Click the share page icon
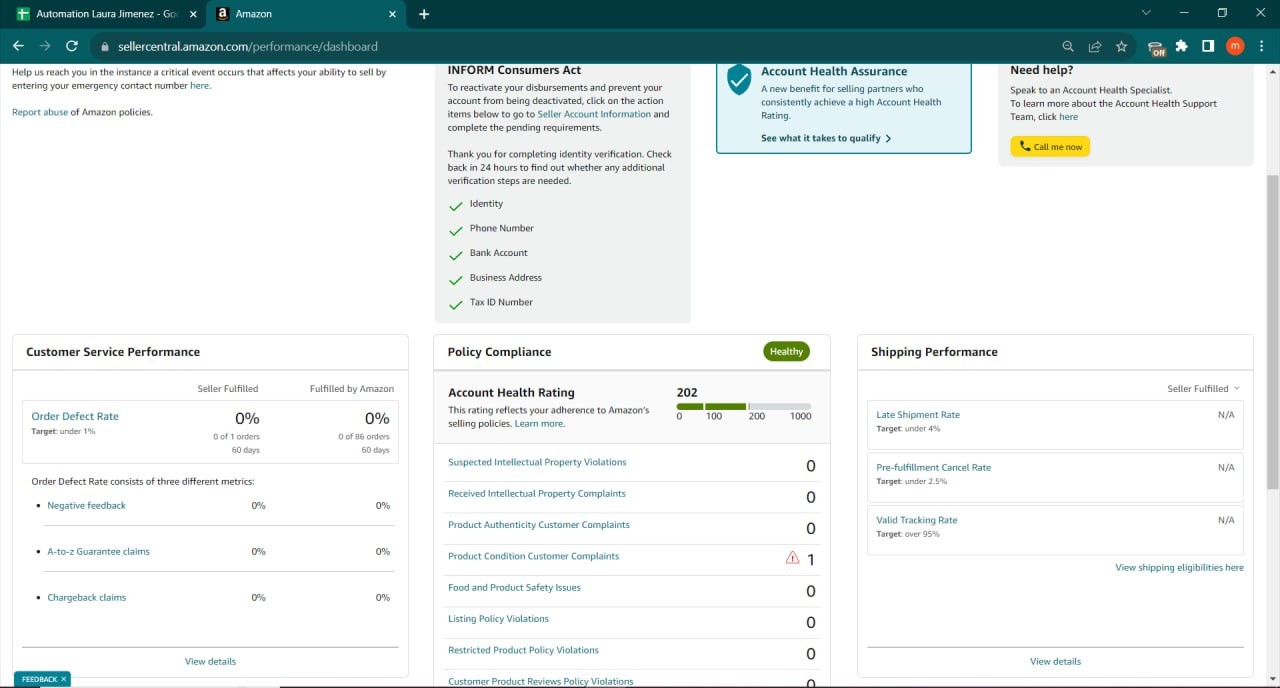Image resolution: width=1280 pixels, height=688 pixels. [x=1095, y=46]
